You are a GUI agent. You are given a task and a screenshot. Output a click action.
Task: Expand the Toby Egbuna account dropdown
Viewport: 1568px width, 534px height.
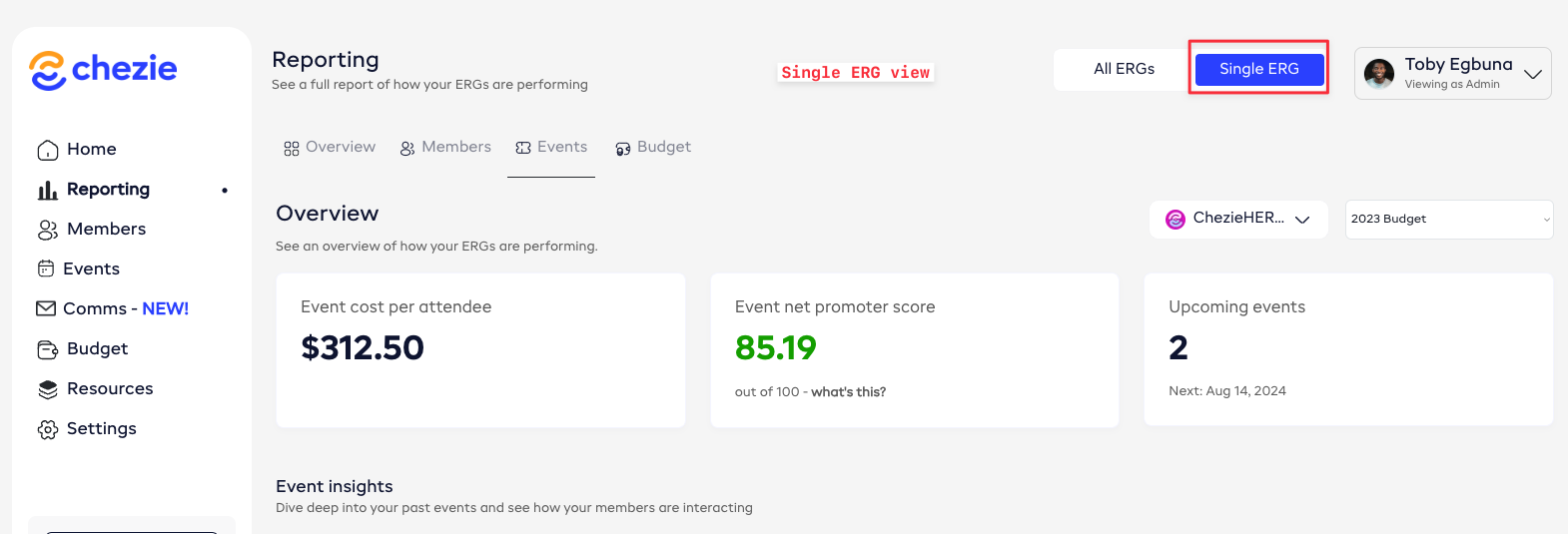point(1533,74)
